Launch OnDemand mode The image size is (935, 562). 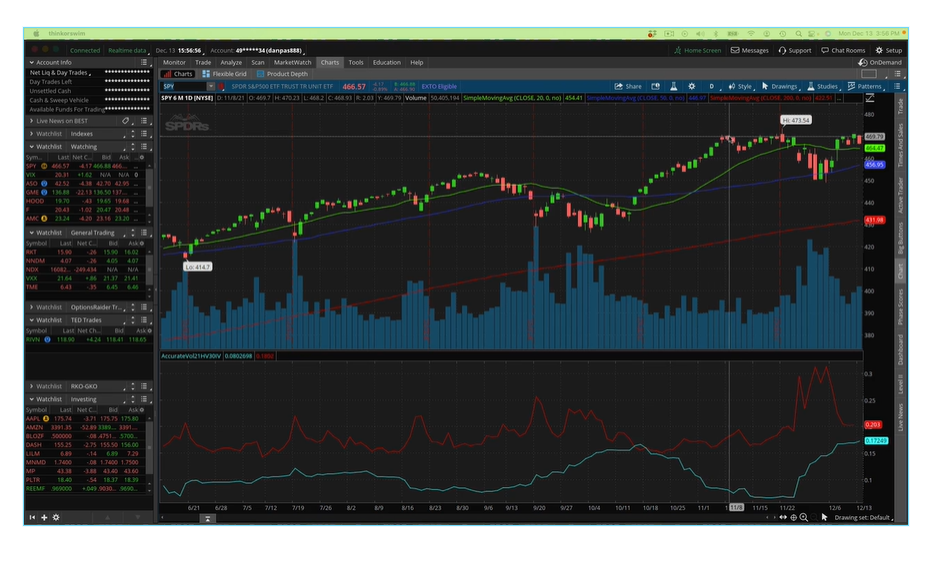pyautogui.click(x=880, y=63)
